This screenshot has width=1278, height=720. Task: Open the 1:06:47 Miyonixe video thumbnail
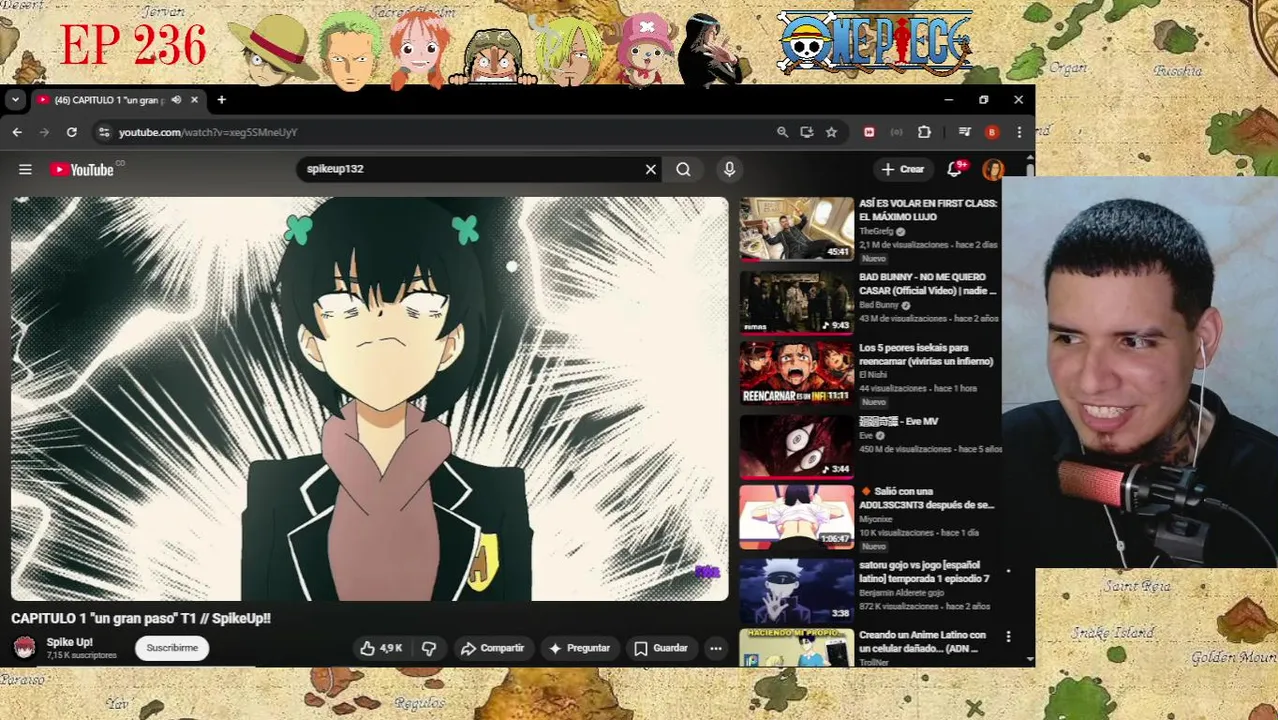coord(796,518)
